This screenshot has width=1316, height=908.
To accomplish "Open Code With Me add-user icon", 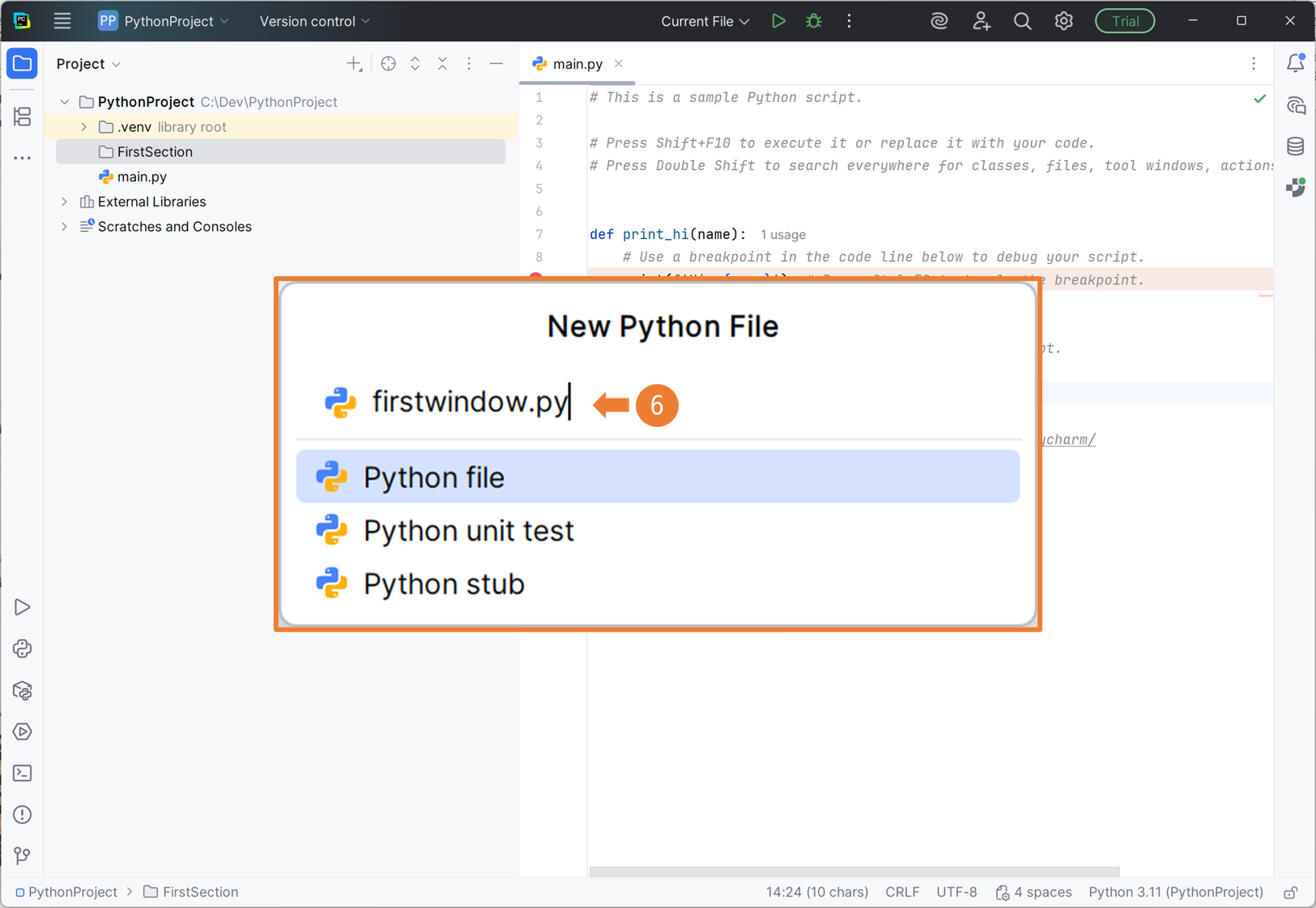I will [982, 21].
